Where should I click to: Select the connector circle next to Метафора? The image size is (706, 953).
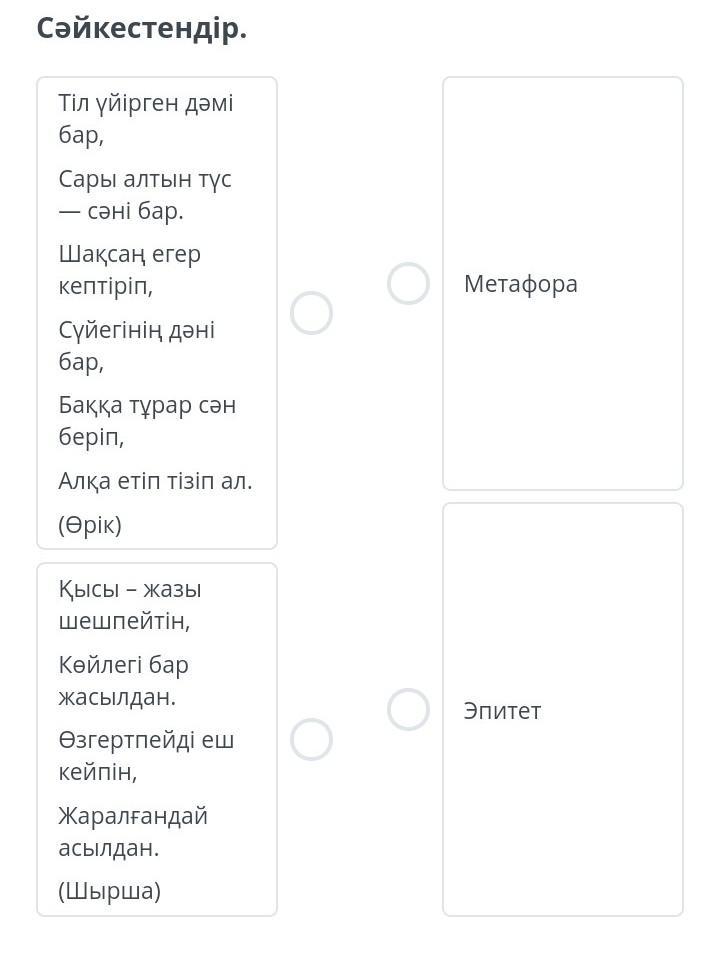408,284
